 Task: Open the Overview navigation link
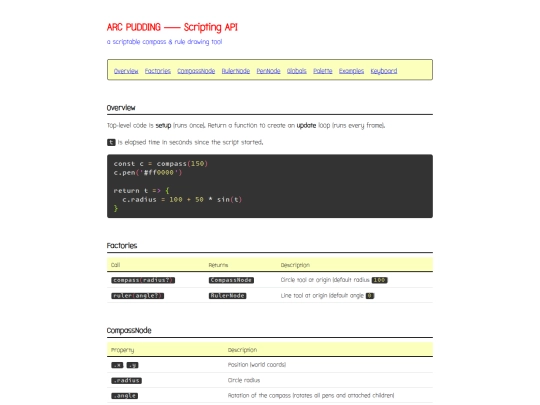126,71
